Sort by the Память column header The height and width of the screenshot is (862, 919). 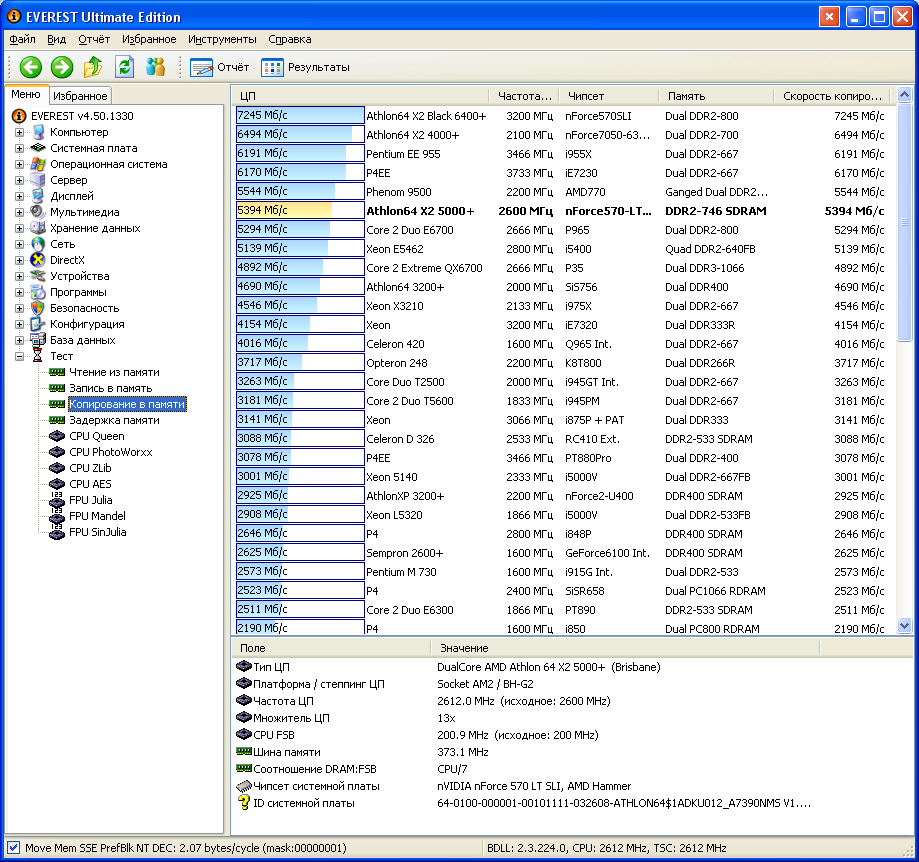[716, 96]
